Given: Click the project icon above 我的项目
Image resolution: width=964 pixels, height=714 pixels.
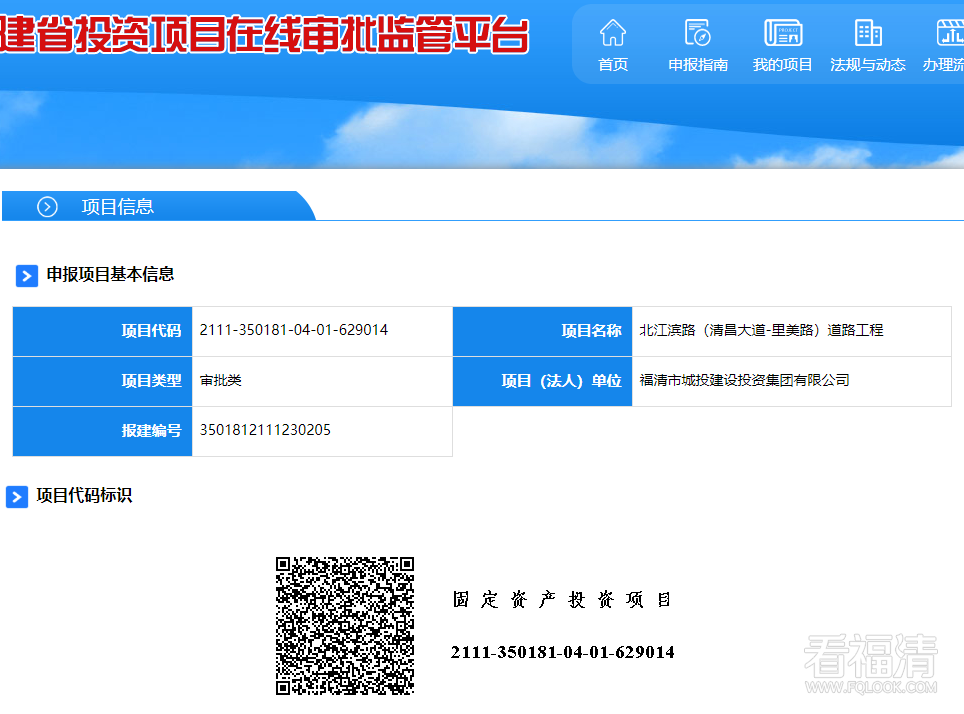Looking at the screenshot, I should pyautogui.click(x=783, y=33).
